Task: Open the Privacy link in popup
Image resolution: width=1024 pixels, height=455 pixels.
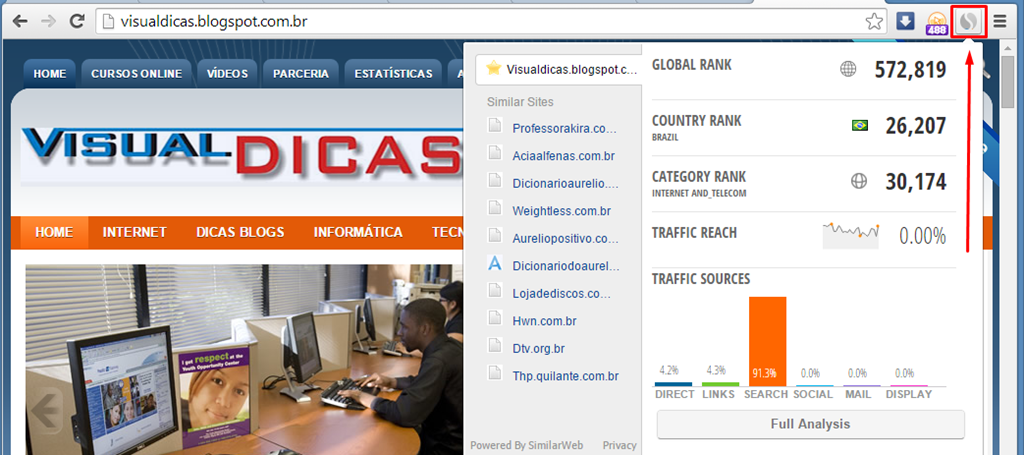Action: point(619,445)
